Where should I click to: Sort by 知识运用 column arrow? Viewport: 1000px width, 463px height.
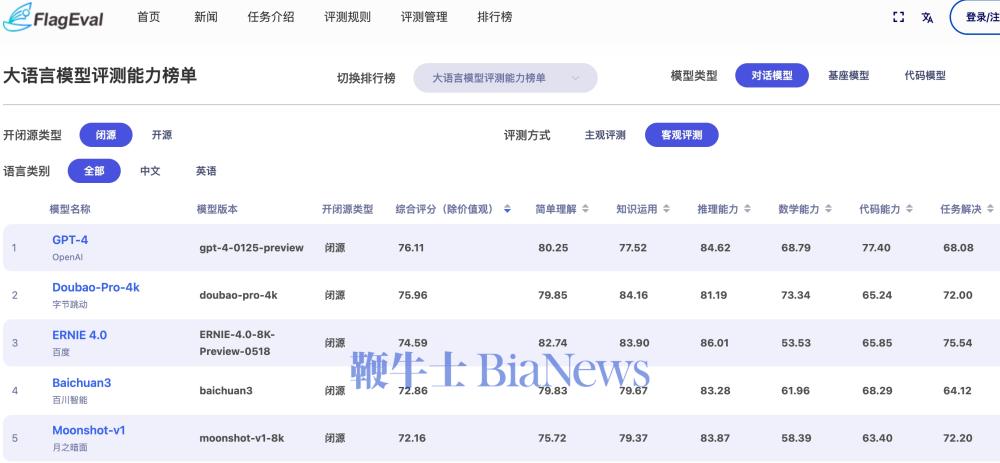tap(666, 209)
